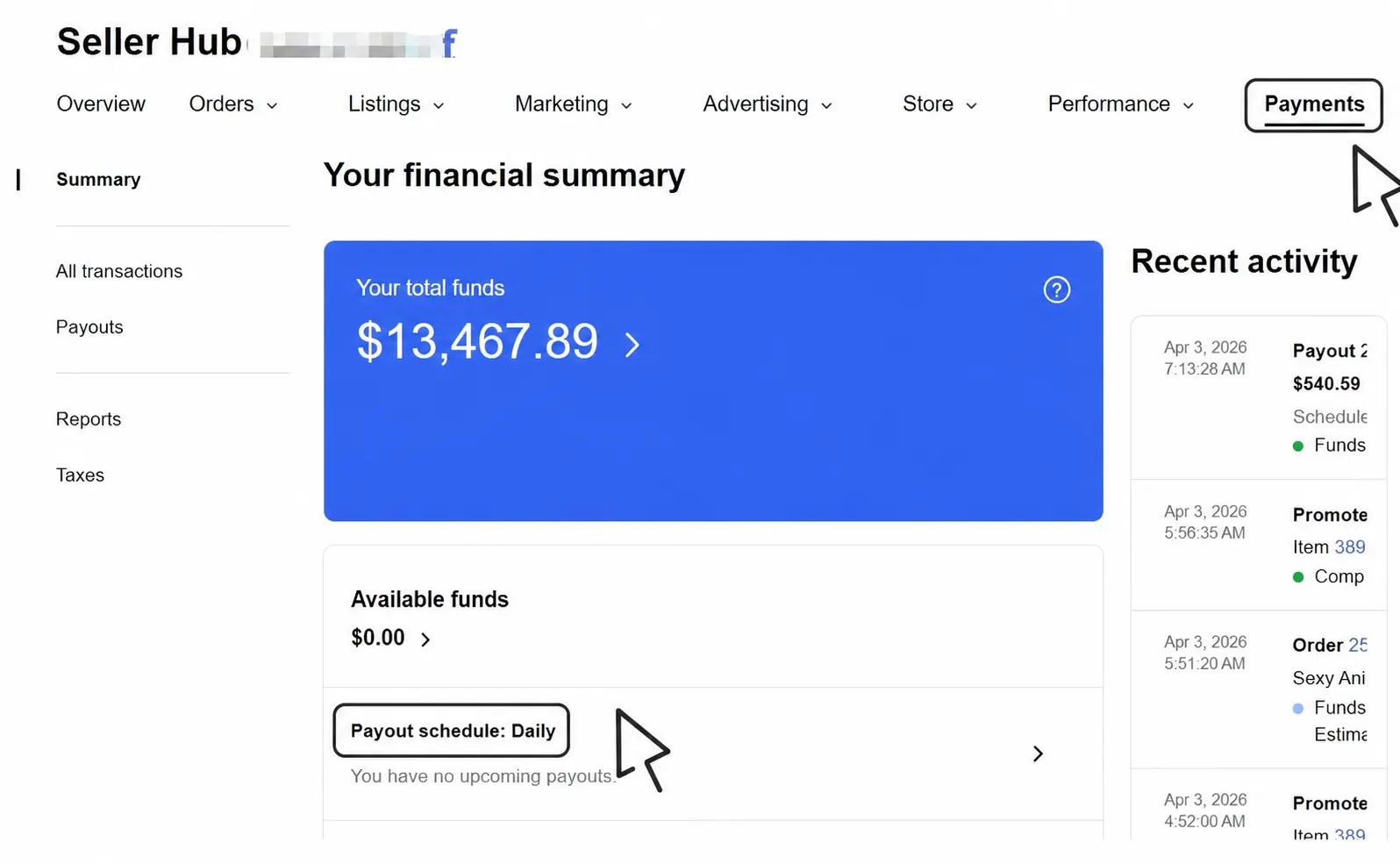Open All transactions in the sidebar
Viewport: 1400px width, 864px height.
(x=119, y=272)
